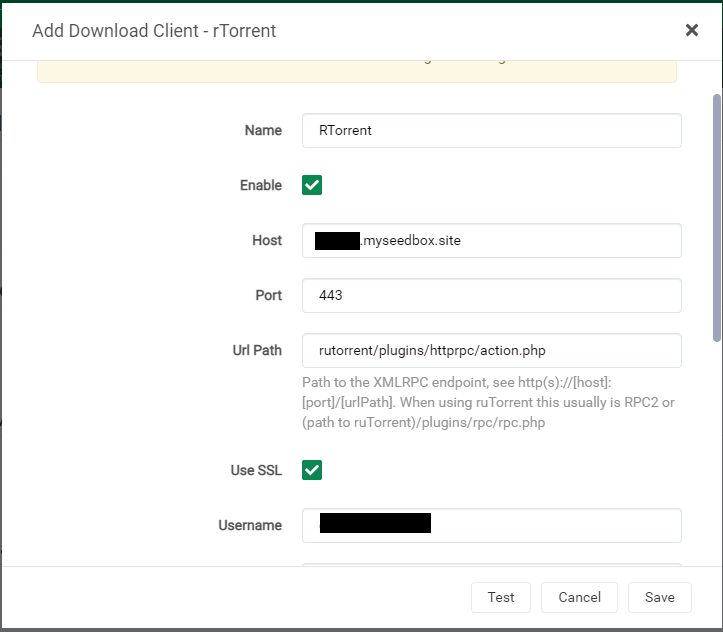
Task: Click the 'Name' field label
Action: tap(263, 130)
